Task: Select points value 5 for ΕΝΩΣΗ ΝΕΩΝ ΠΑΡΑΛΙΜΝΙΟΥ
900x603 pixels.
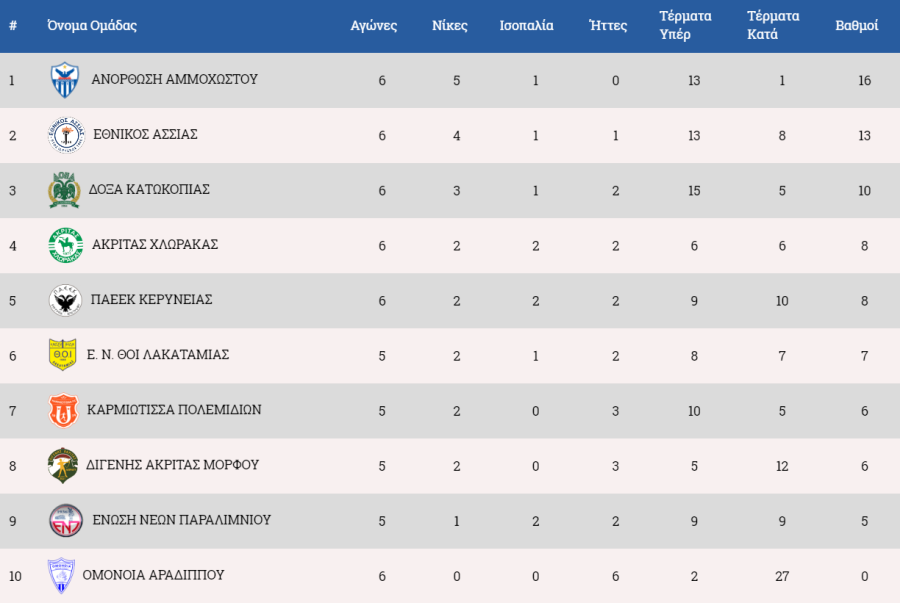Action: pos(864,521)
